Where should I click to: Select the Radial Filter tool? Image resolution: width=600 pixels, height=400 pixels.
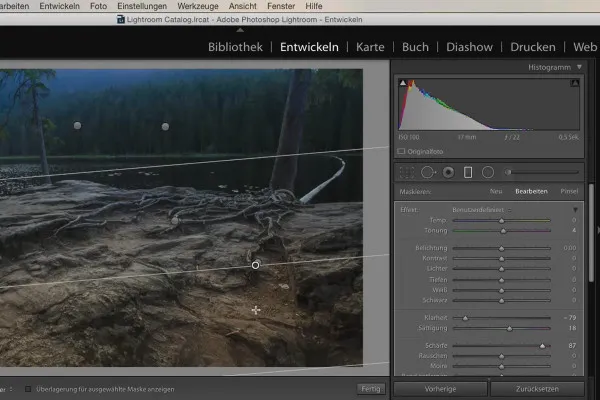tap(488, 173)
